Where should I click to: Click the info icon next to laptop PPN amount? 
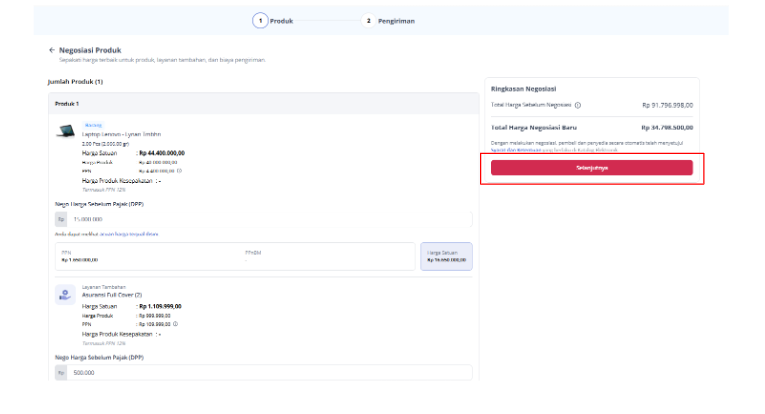coord(180,171)
